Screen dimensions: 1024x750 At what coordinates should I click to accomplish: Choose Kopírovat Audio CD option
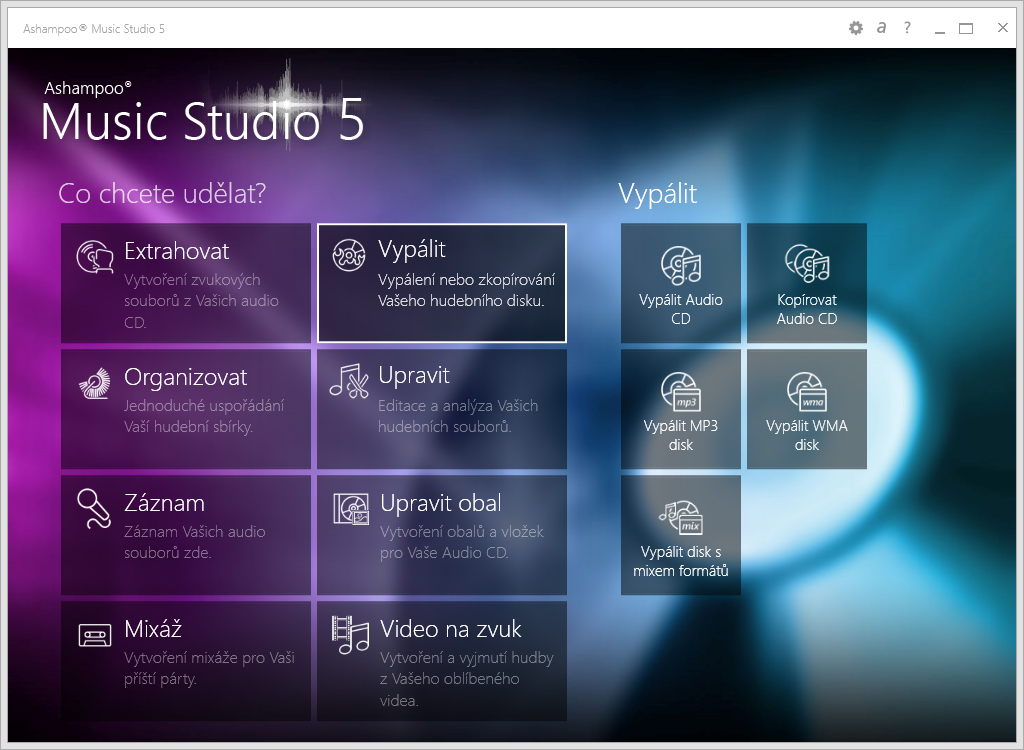pyautogui.click(x=807, y=283)
